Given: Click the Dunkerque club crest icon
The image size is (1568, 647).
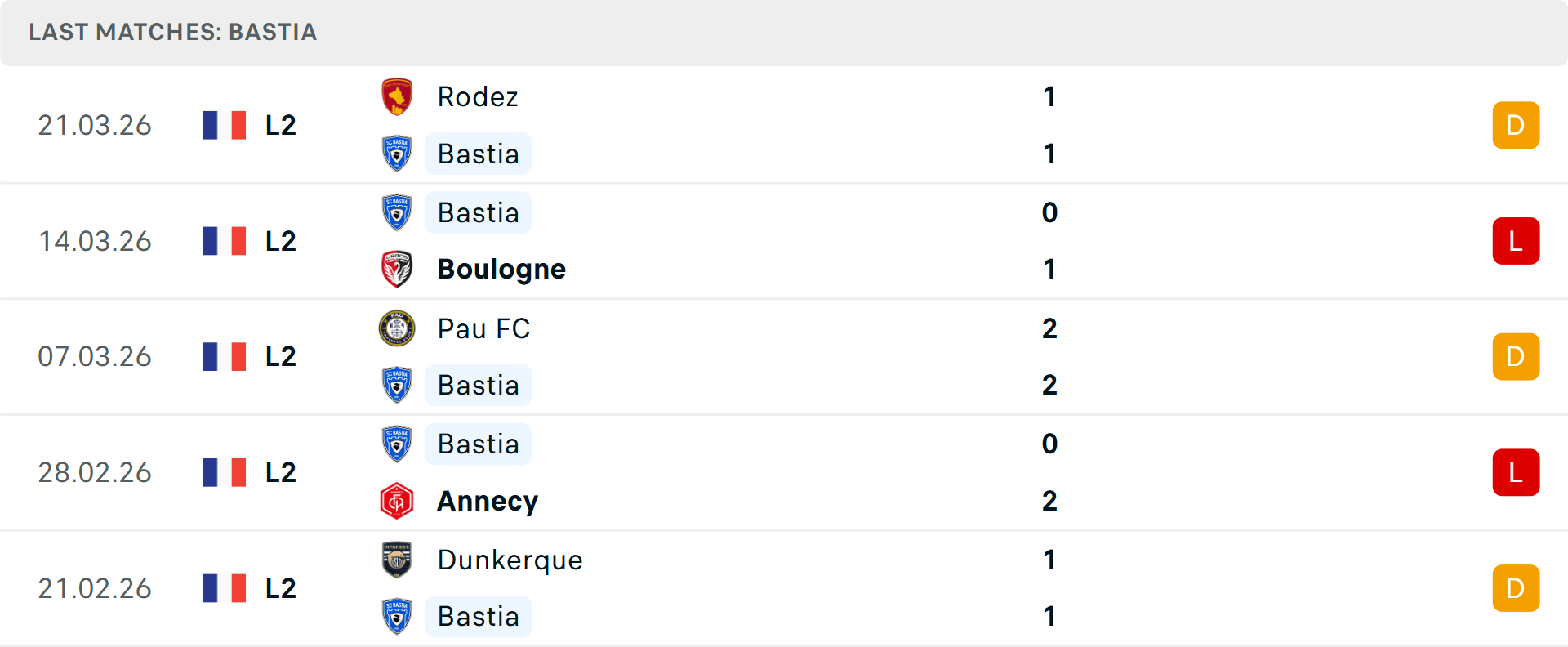Looking at the screenshot, I should (397, 560).
